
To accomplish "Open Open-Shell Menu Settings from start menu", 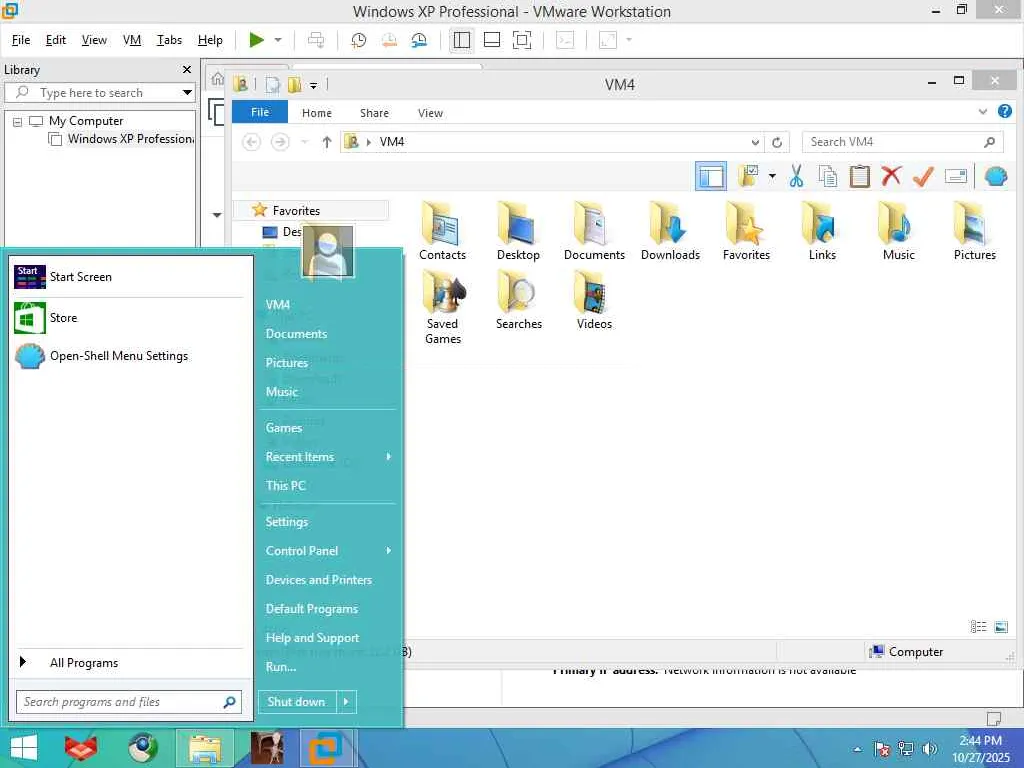I will point(129,356).
